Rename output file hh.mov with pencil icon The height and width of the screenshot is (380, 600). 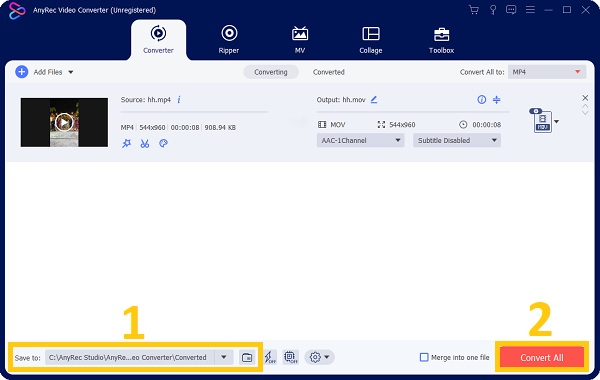(x=374, y=99)
